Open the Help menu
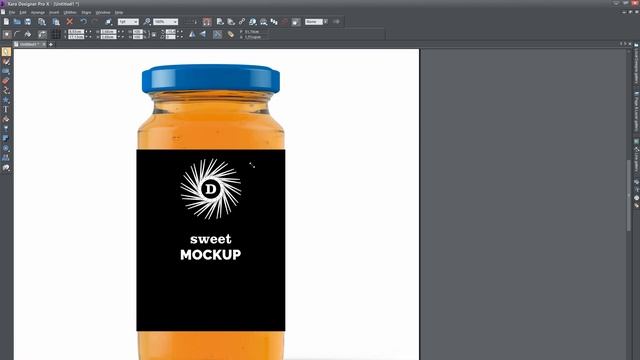640x360 pixels. (x=119, y=13)
